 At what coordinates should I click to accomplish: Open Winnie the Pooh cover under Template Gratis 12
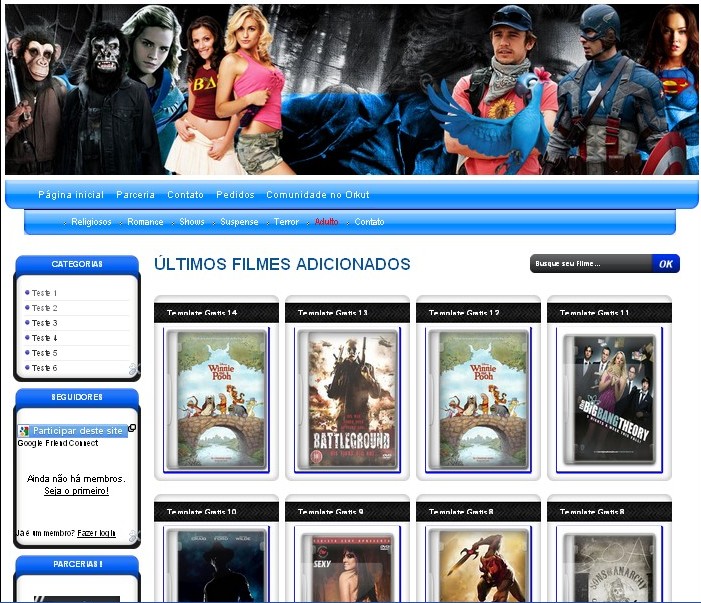478,400
